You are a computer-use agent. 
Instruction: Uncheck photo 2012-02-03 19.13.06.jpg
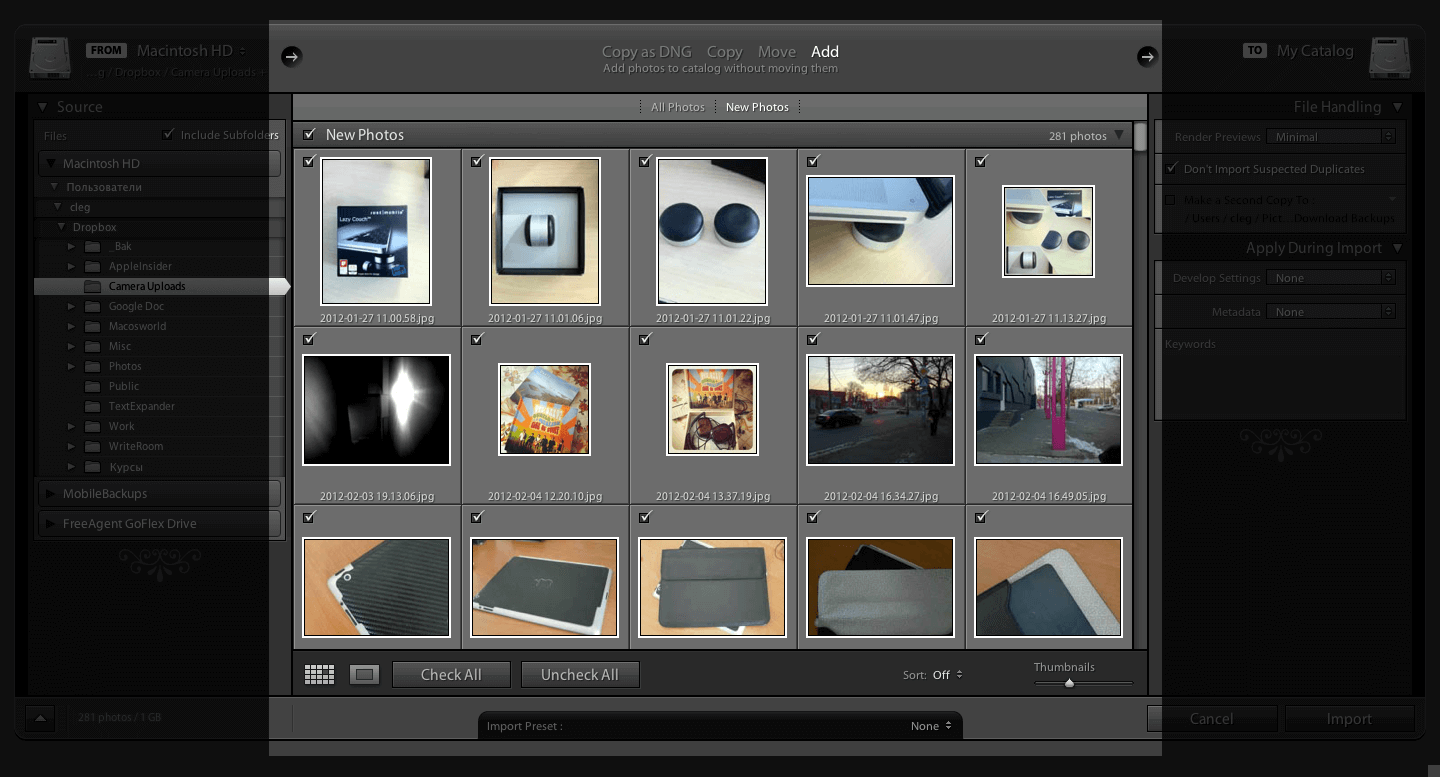[308, 339]
